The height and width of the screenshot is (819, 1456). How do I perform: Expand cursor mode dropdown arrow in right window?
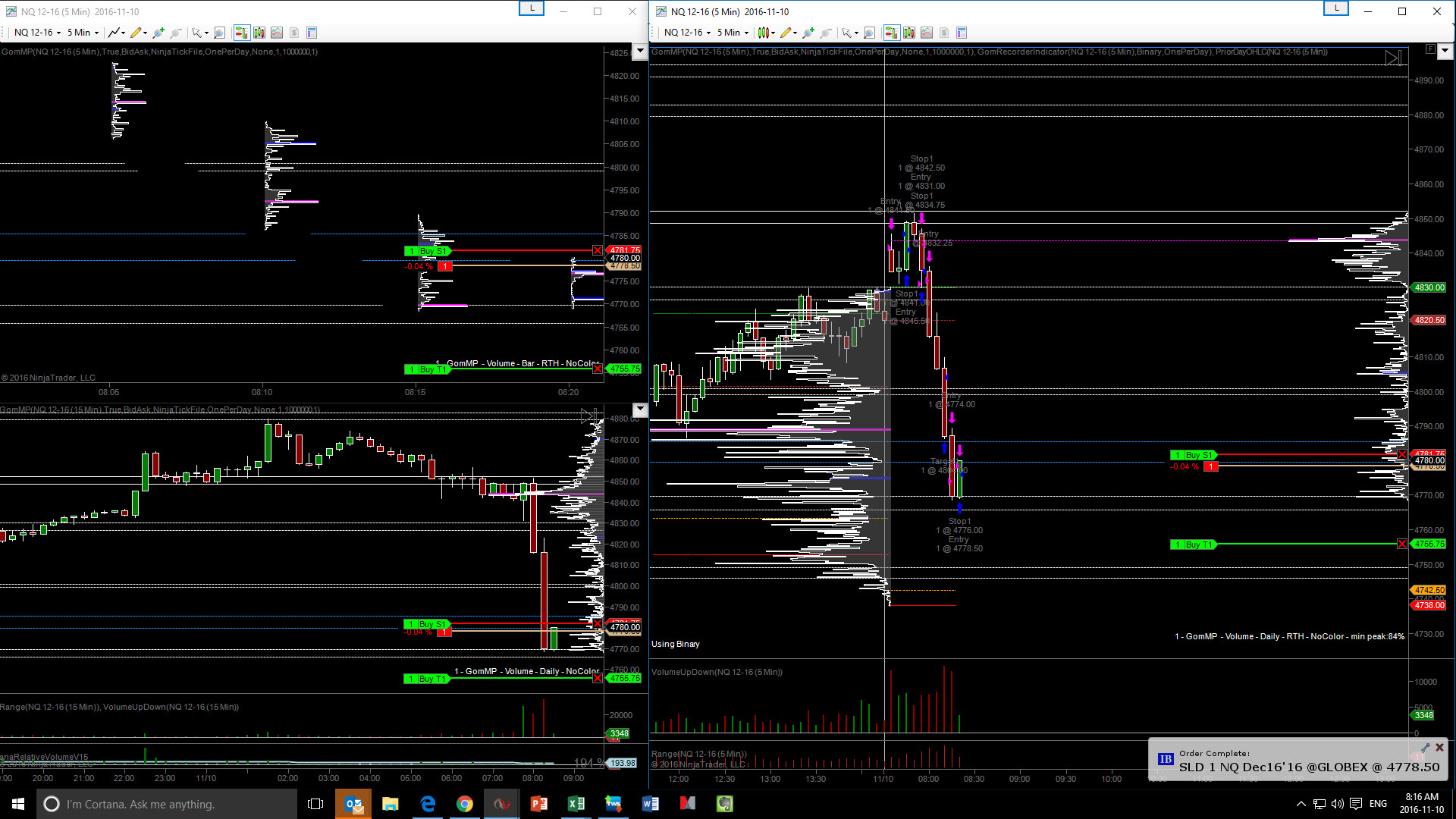(856, 33)
